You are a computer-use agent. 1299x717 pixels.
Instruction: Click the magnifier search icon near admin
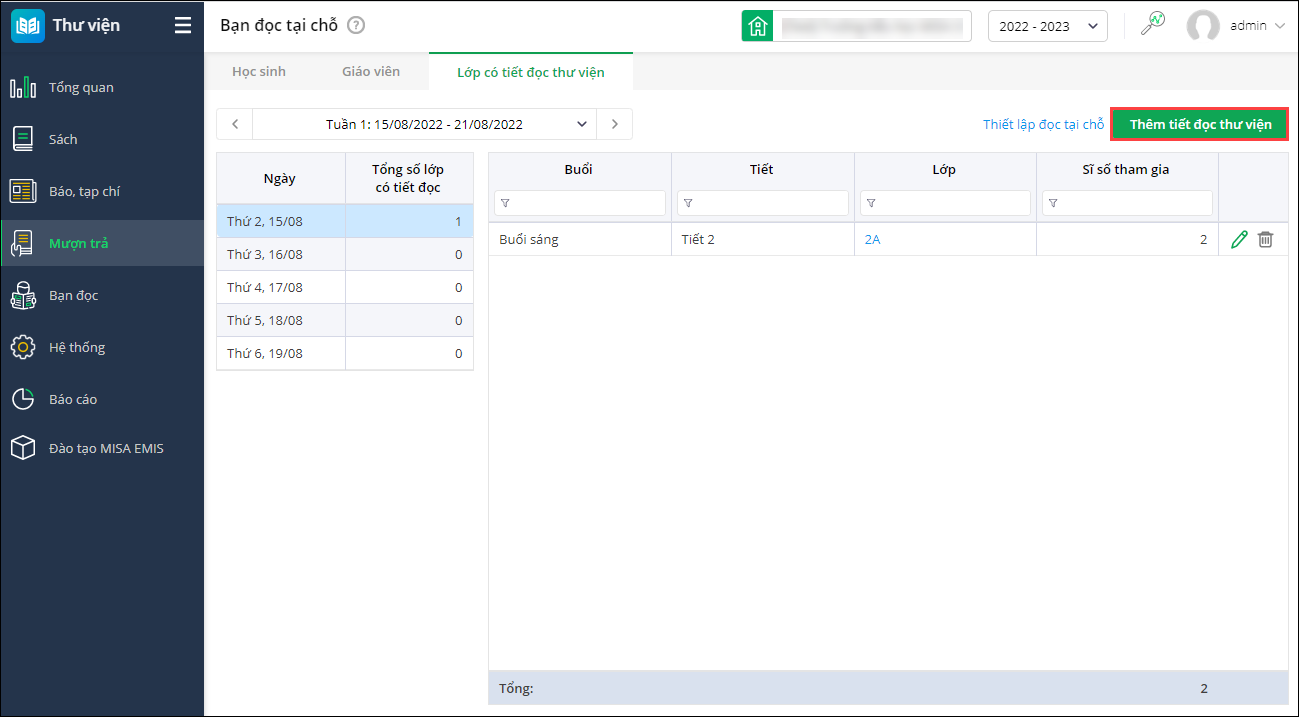pos(1153,25)
